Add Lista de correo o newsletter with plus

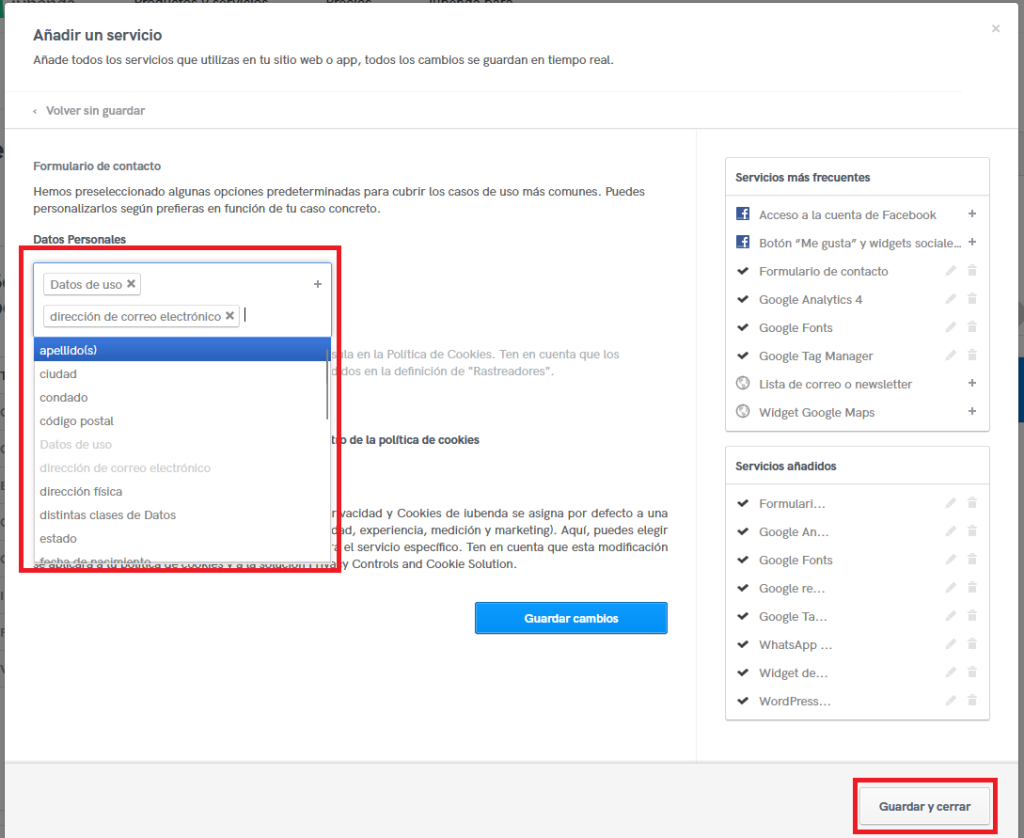click(972, 384)
